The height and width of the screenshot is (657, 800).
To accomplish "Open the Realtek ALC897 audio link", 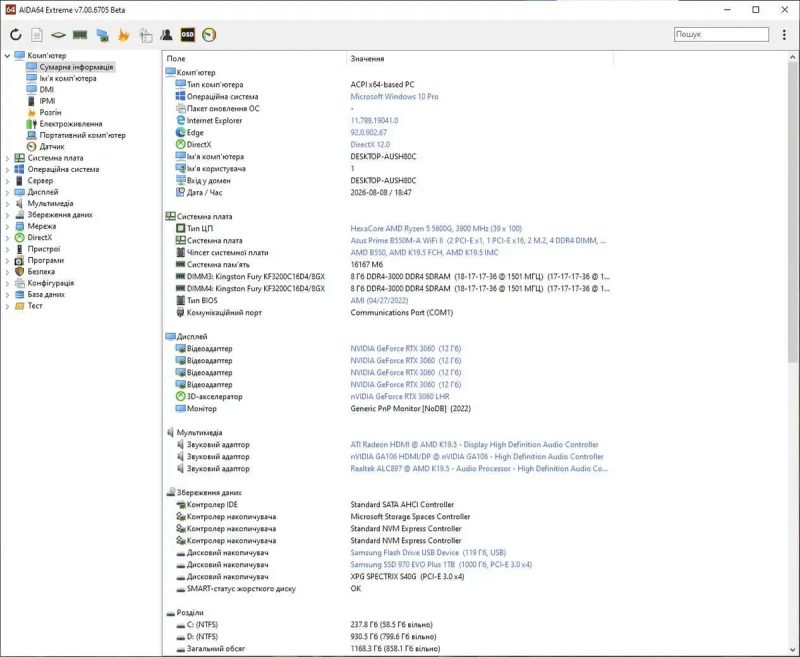I will [479, 468].
